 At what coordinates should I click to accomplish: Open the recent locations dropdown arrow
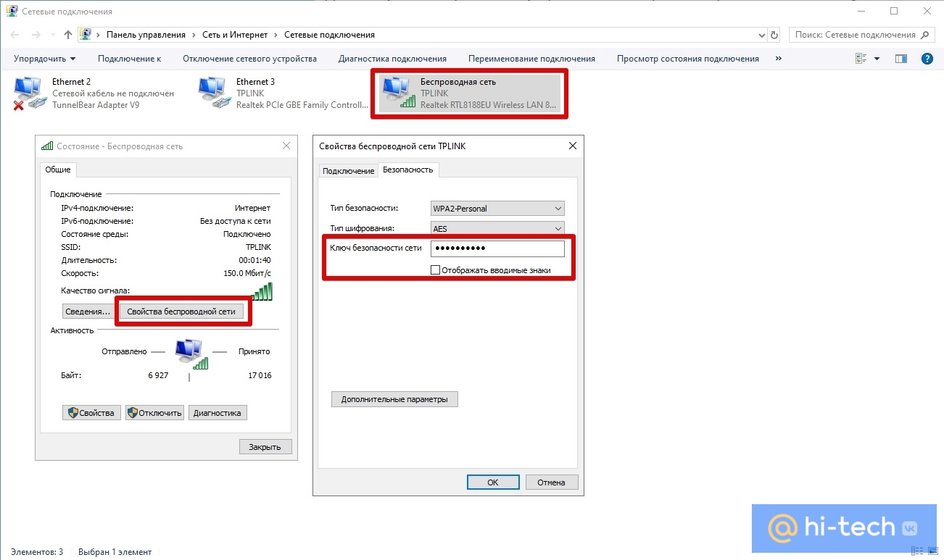[x=52, y=35]
